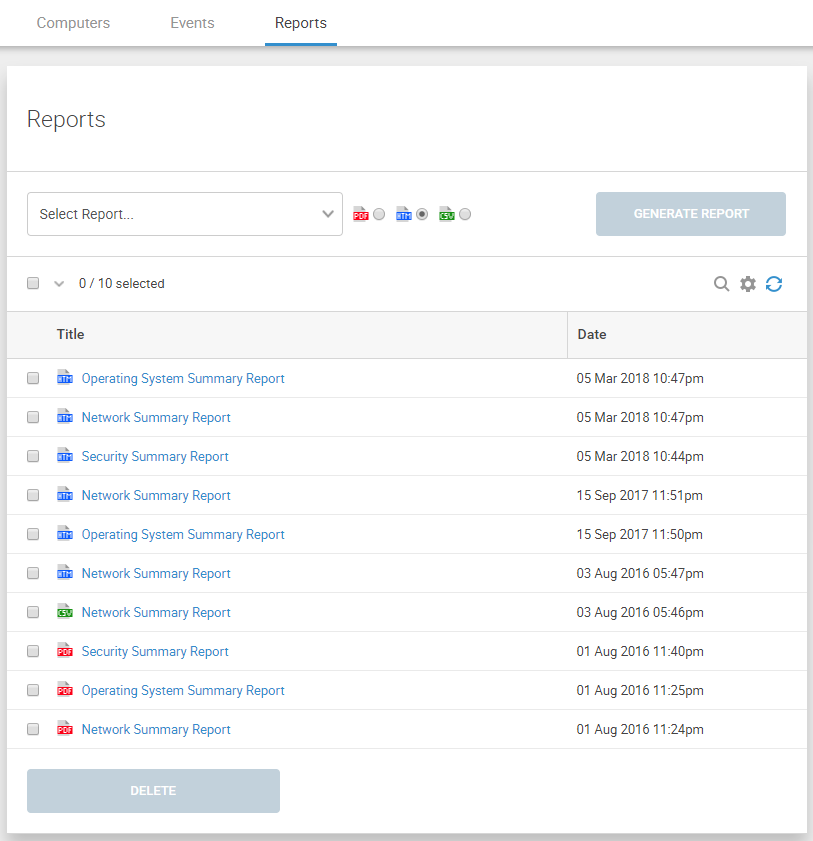Sort by the Title column header
Viewport: 813px width, 841px height.
tap(70, 334)
